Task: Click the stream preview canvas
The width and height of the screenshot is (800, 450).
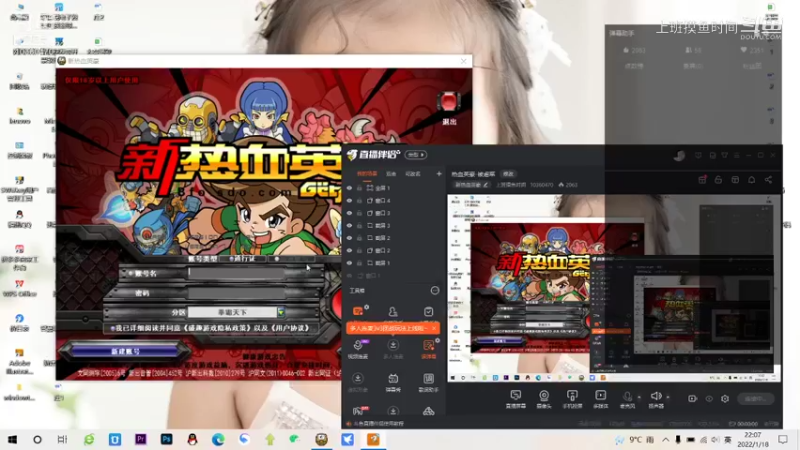Action: [614, 288]
